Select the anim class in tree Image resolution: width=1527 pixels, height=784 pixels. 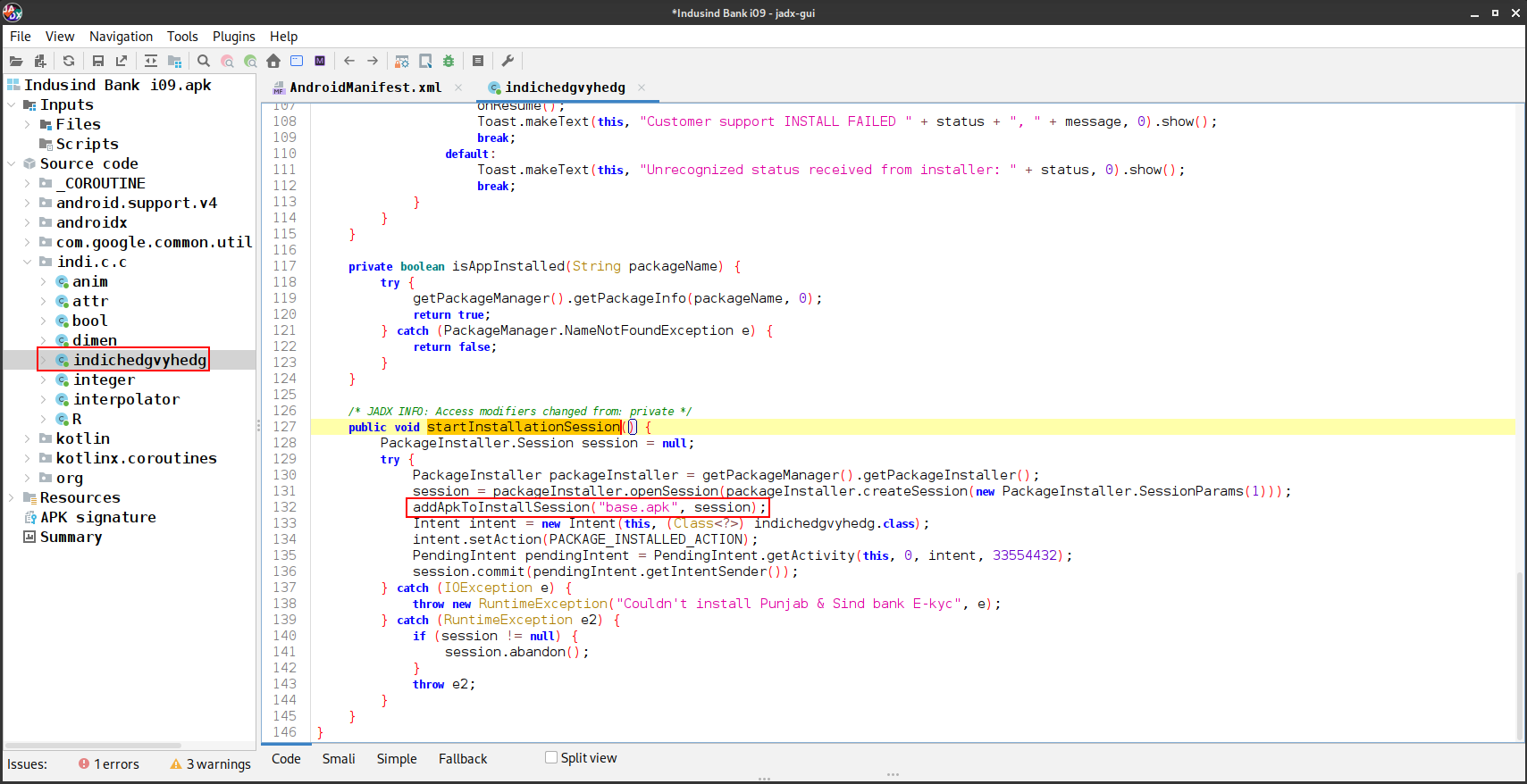tap(90, 281)
